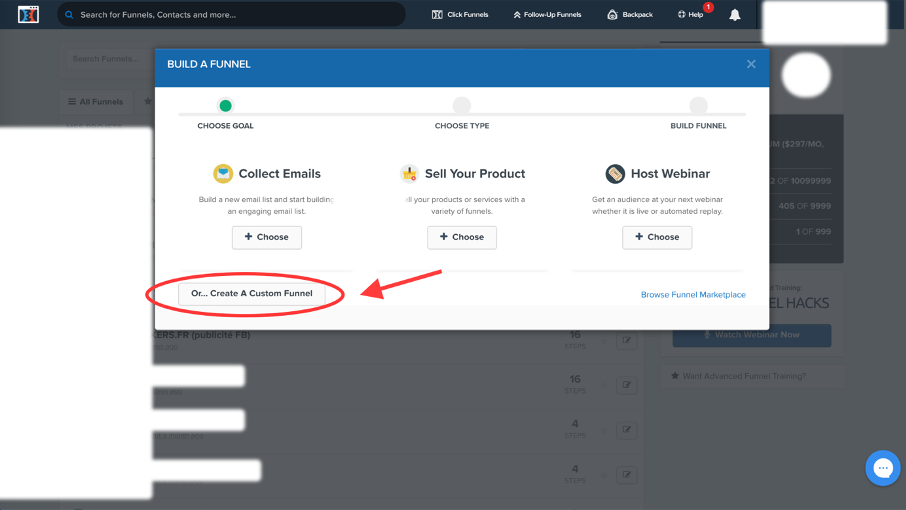Viewport: 906px width, 510px height.
Task: Open Browse Funnel Marketplace link
Action: (693, 295)
